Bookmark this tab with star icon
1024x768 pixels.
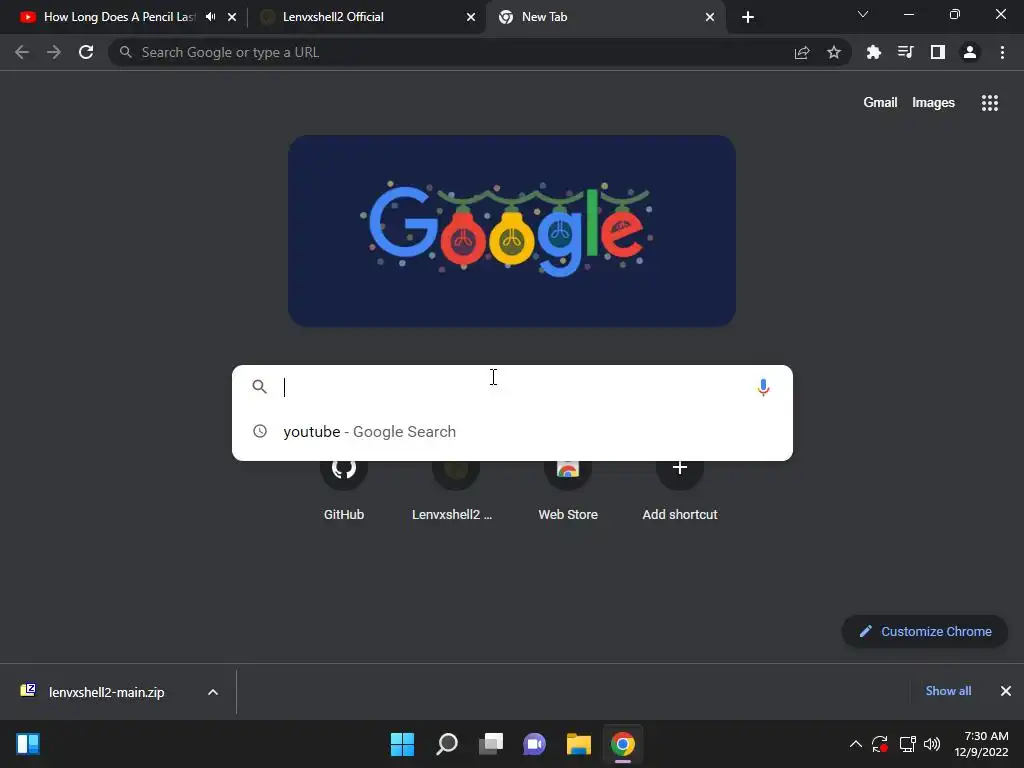point(834,52)
